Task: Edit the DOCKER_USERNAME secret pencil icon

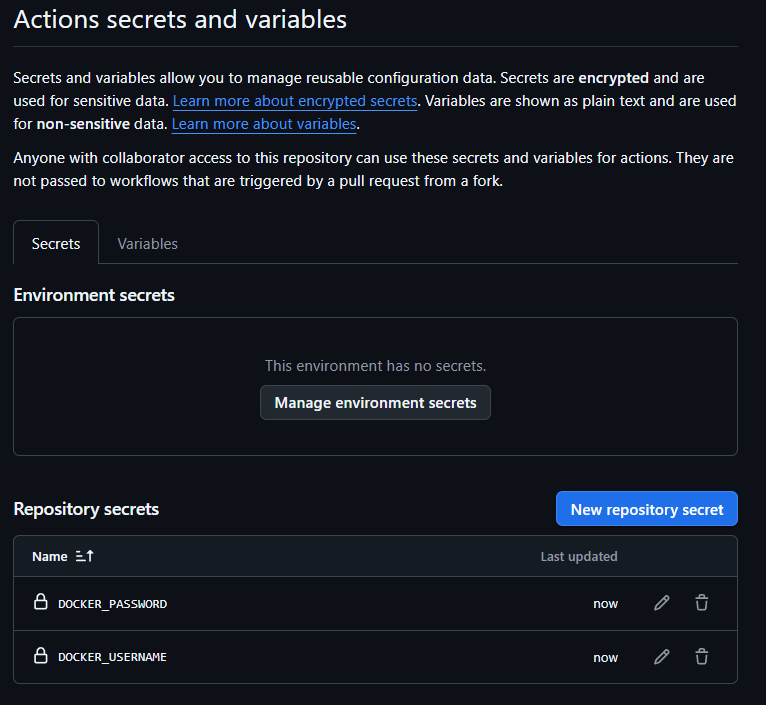Action: point(661,657)
